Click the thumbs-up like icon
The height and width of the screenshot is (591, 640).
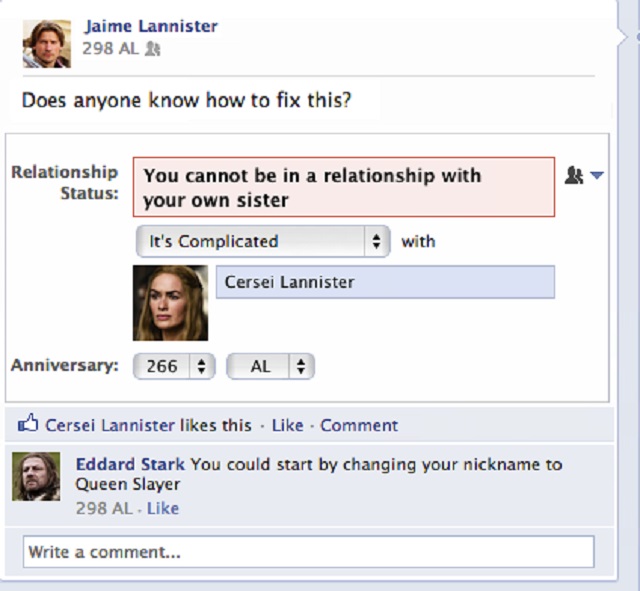point(27,425)
